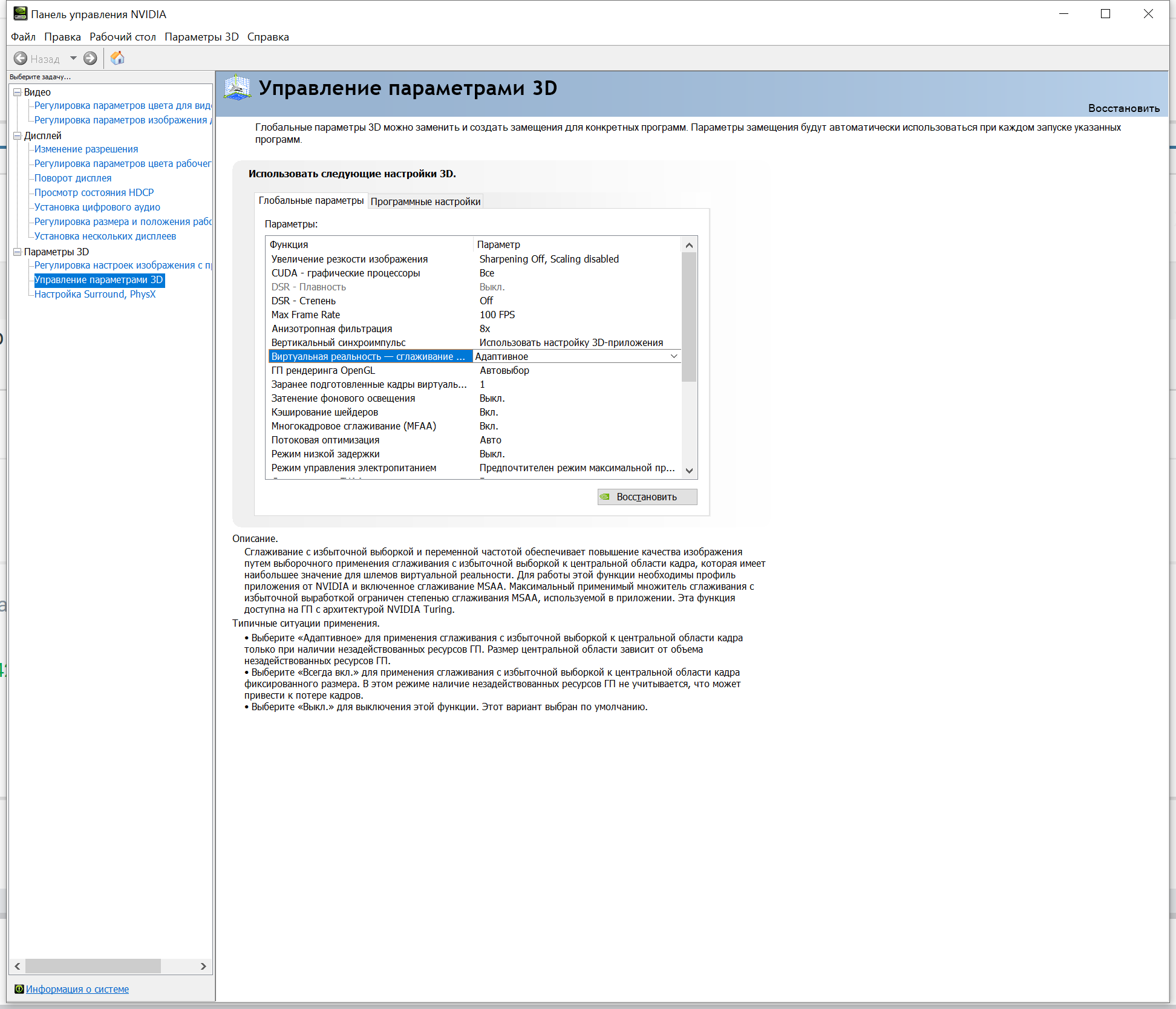The height and width of the screenshot is (1009, 1176).
Task: Click Восстановить link in the header
Action: 1123,108
